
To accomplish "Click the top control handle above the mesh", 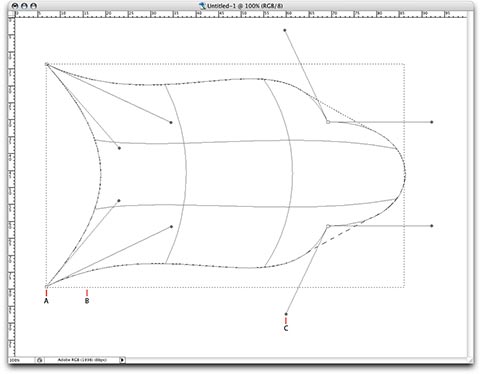I will tap(285, 30).
